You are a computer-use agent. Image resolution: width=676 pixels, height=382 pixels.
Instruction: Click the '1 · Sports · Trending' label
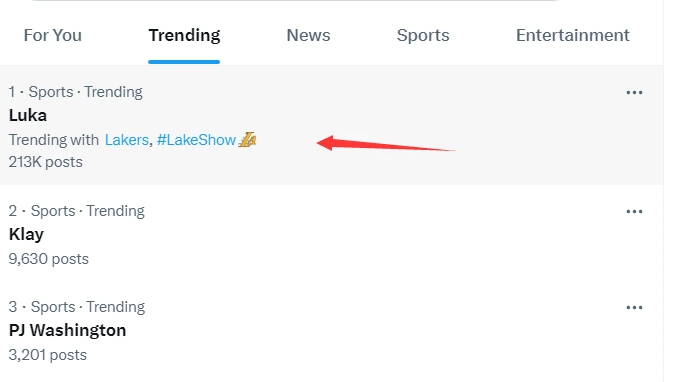click(75, 92)
